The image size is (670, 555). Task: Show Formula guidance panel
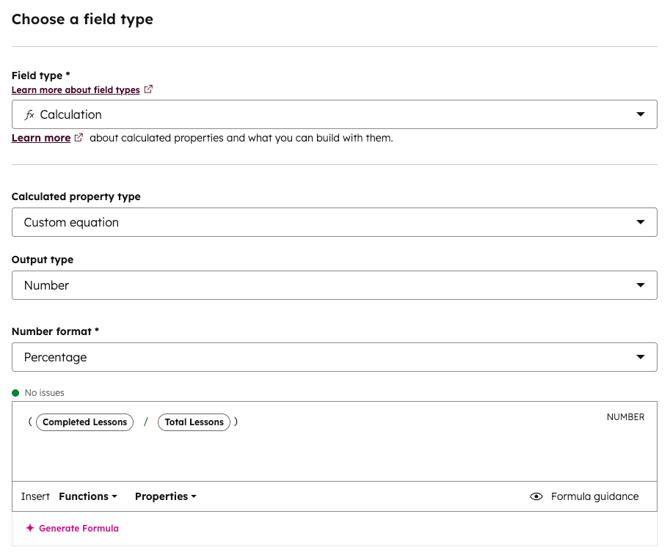pyautogui.click(x=594, y=496)
